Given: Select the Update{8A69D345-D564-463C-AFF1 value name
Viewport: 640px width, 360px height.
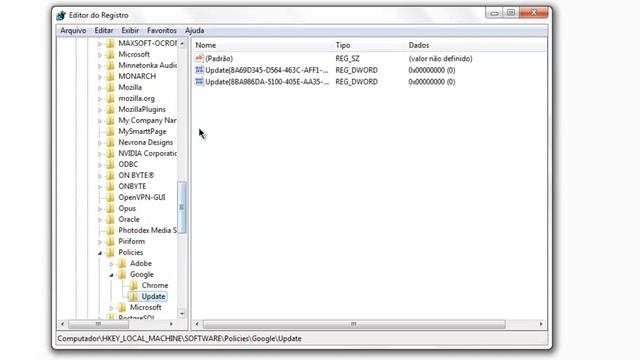Looking at the screenshot, I should tap(267, 70).
